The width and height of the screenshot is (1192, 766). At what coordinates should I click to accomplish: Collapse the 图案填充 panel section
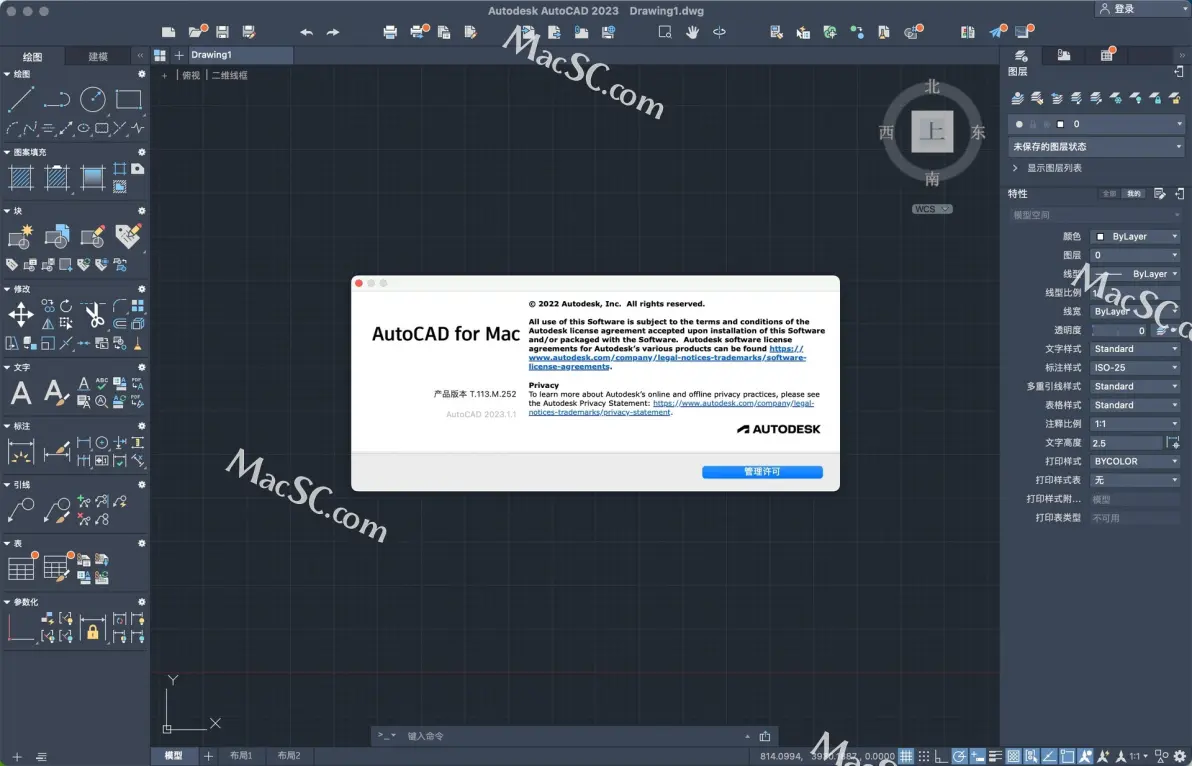pyautogui.click(x=7, y=152)
